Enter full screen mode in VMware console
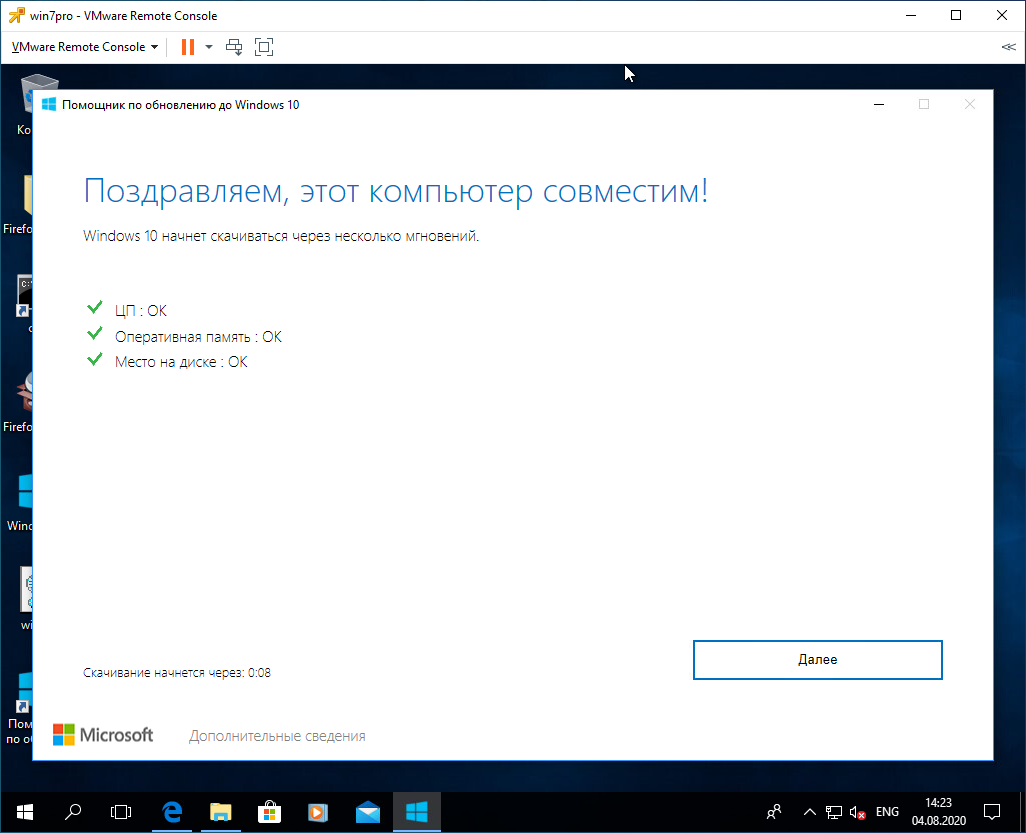Screen dimensions: 1026x833 [264, 47]
